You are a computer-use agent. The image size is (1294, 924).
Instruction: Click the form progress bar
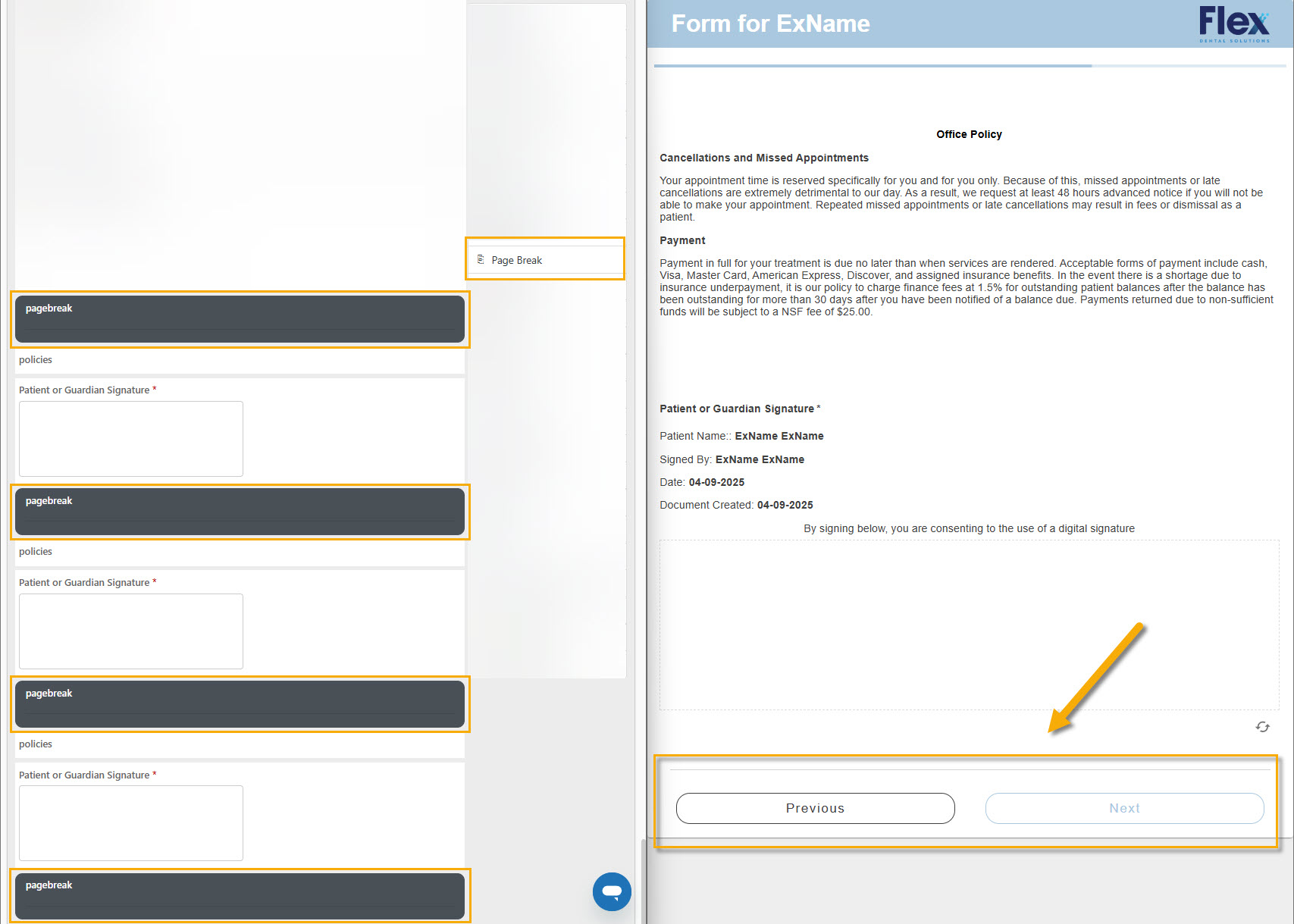coord(970,66)
